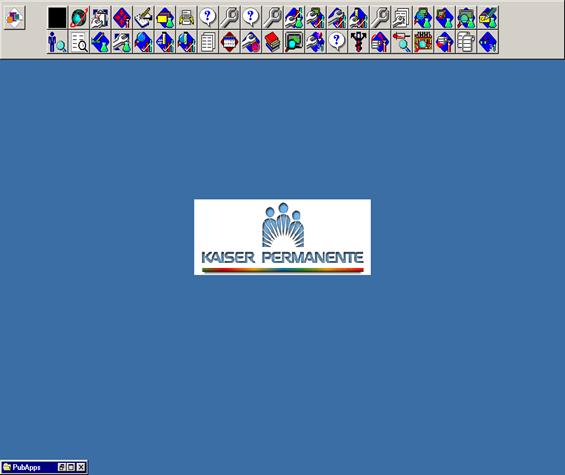The width and height of the screenshot is (565, 475).
Task: Click the black caduceus staff icon
Action: tap(359, 42)
